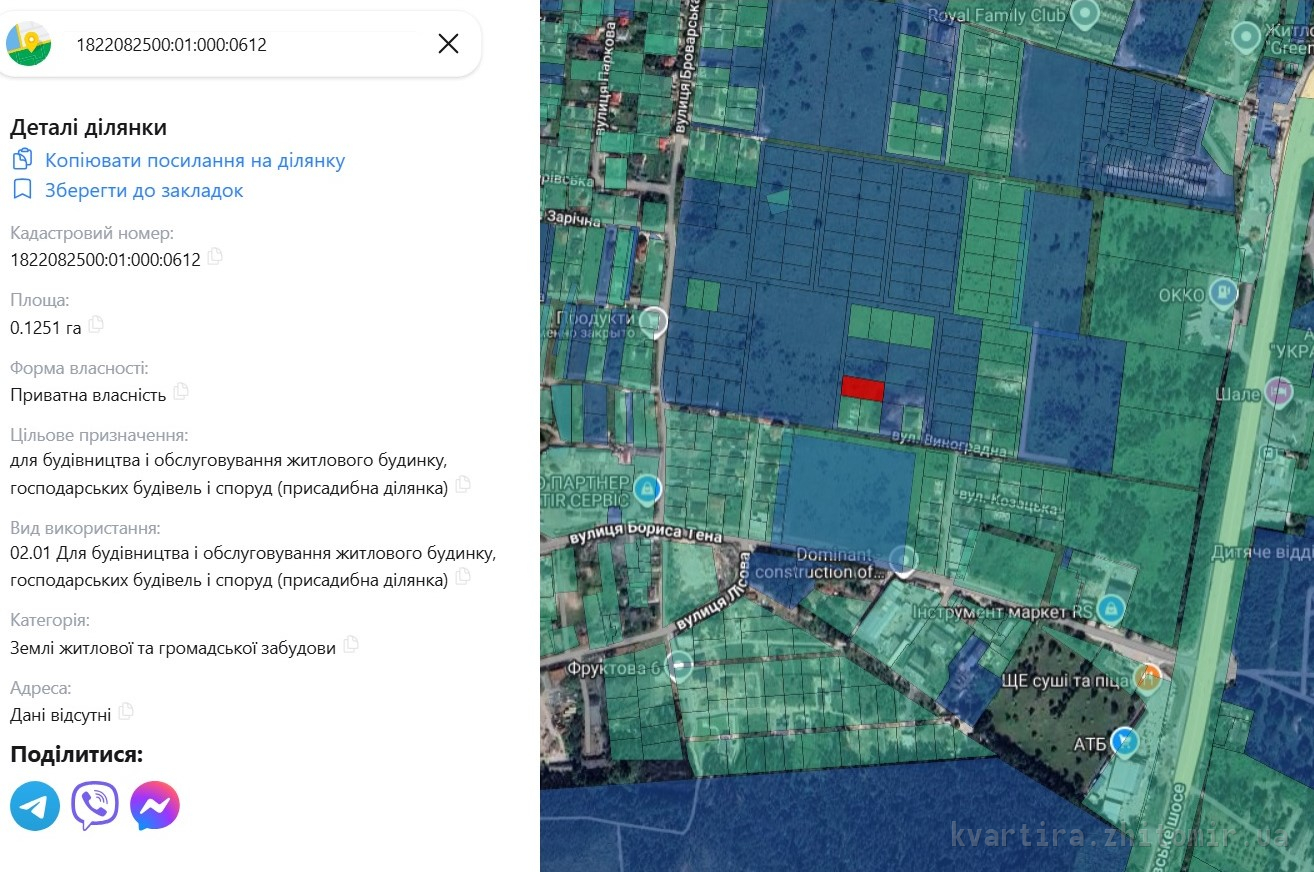
Task: Clear the cadastral number search field
Action: click(x=448, y=43)
